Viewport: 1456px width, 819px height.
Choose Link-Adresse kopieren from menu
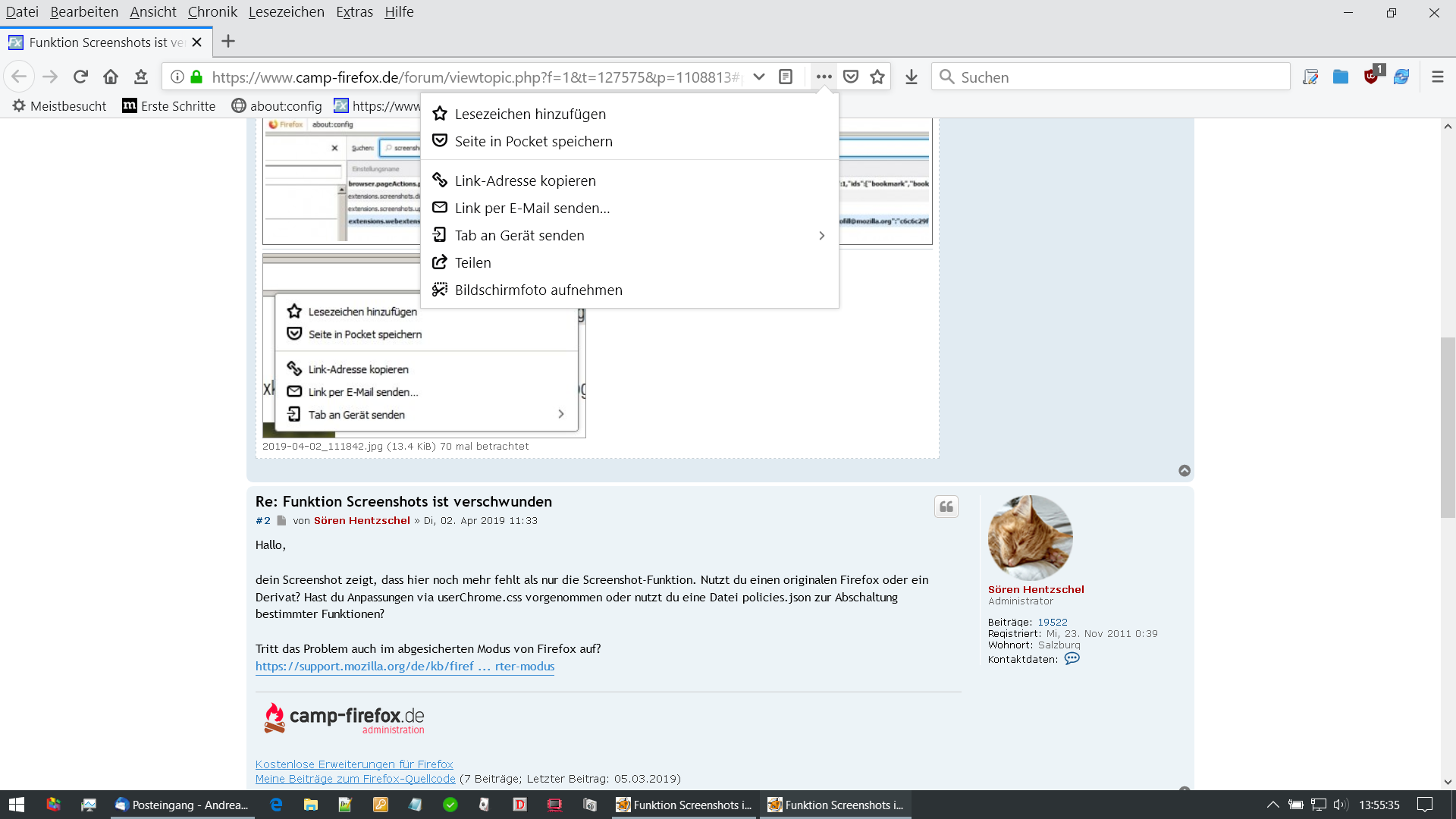click(x=525, y=180)
